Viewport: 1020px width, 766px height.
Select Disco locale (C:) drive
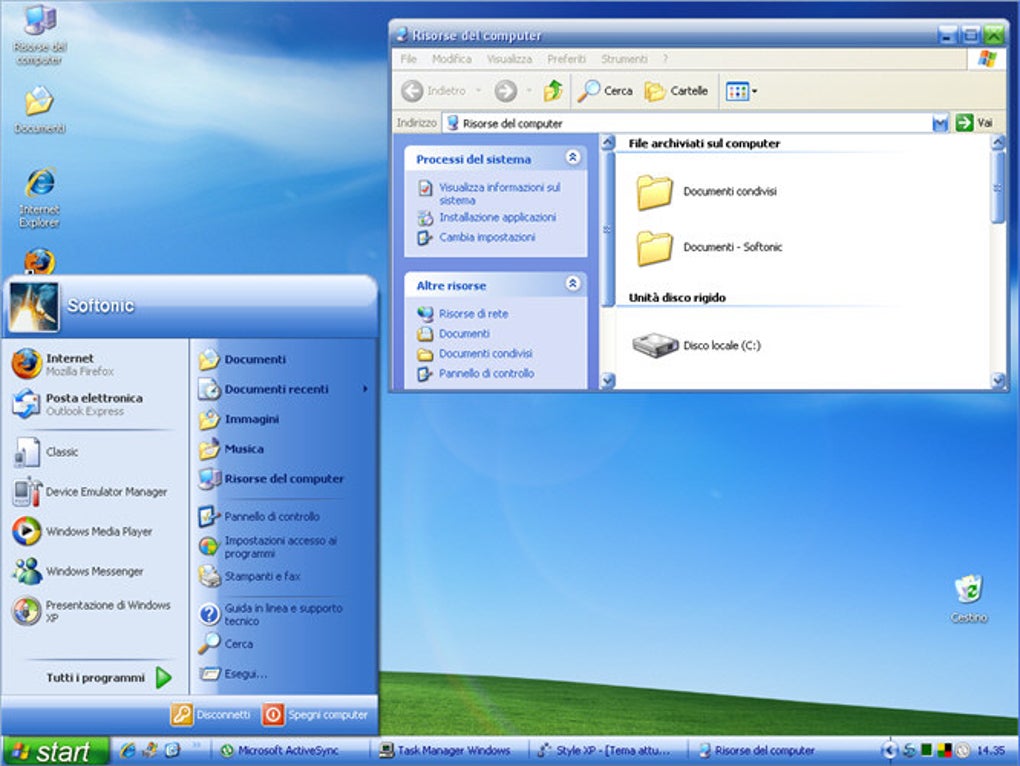(696, 345)
